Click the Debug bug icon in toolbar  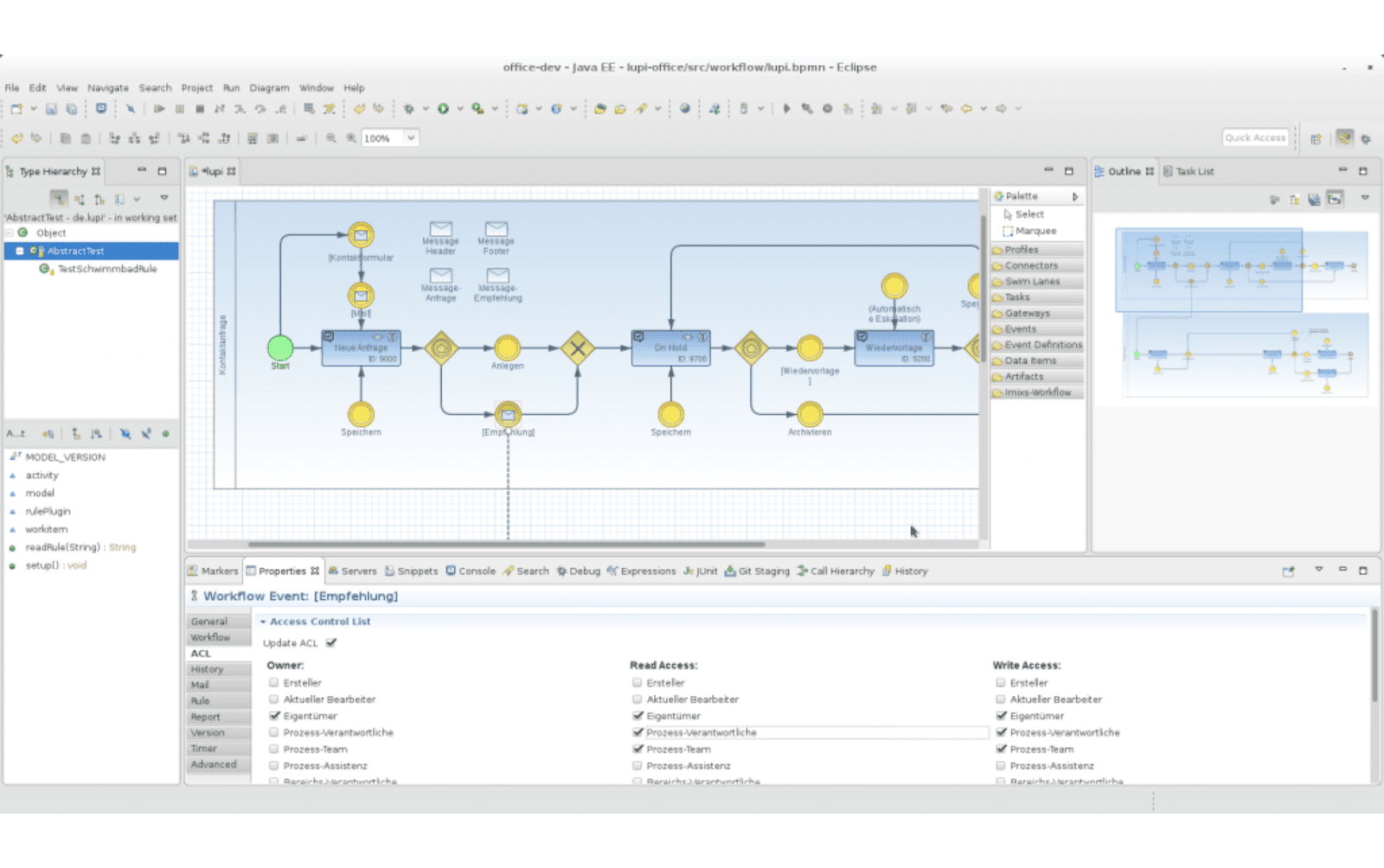coord(409,109)
